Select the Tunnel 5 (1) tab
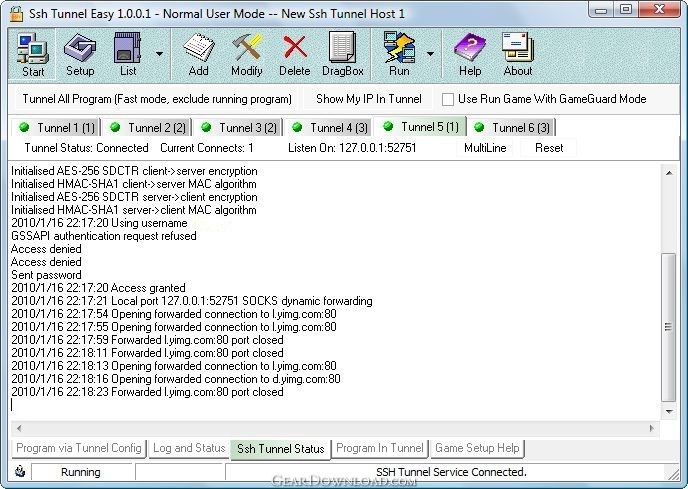The width and height of the screenshot is (688, 489). coord(420,127)
